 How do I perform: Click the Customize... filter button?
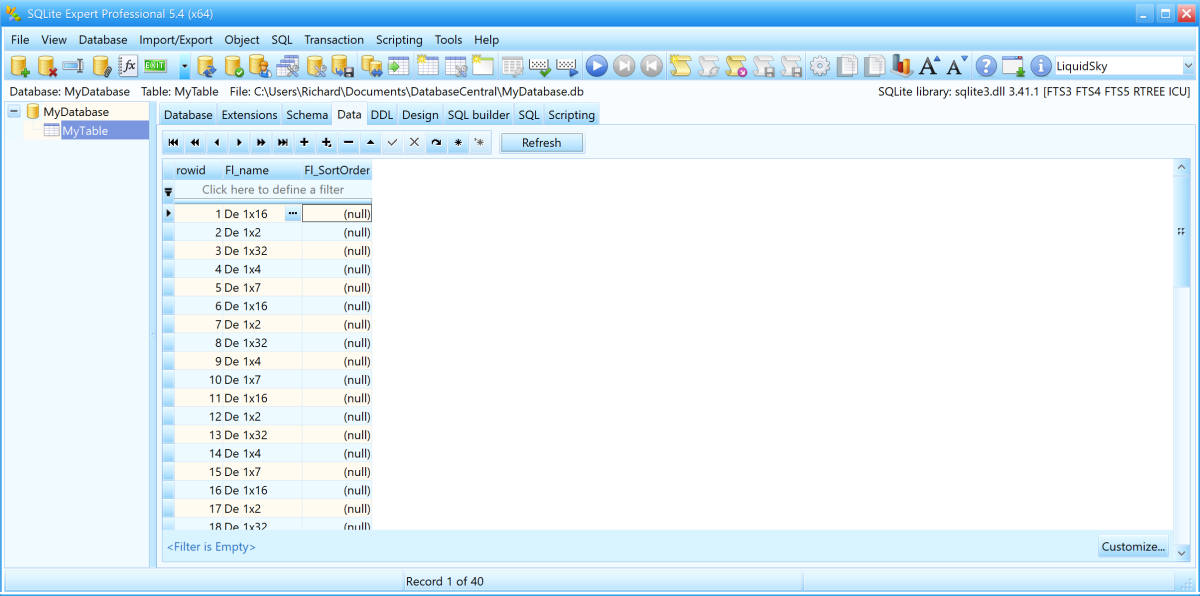[1133, 547]
